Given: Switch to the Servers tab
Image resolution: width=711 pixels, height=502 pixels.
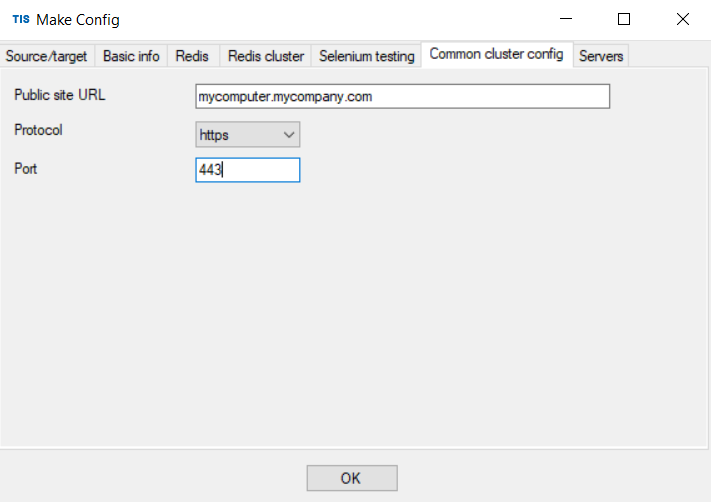Looking at the screenshot, I should click(x=601, y=56).
